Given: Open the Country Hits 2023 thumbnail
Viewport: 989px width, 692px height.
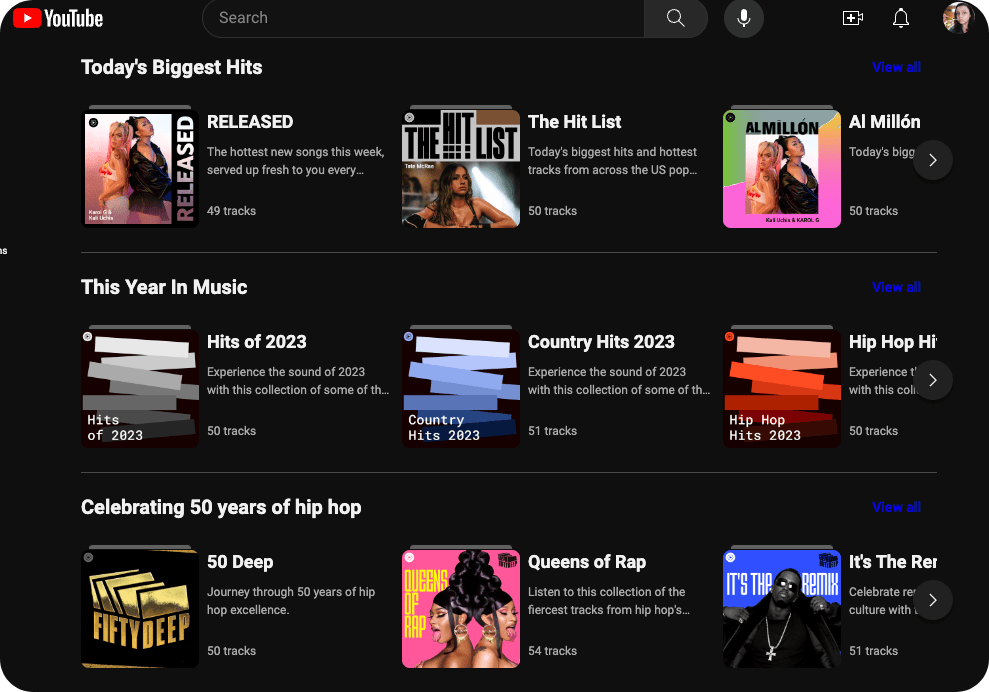Looking at the screenshot, I should (461, 389).
